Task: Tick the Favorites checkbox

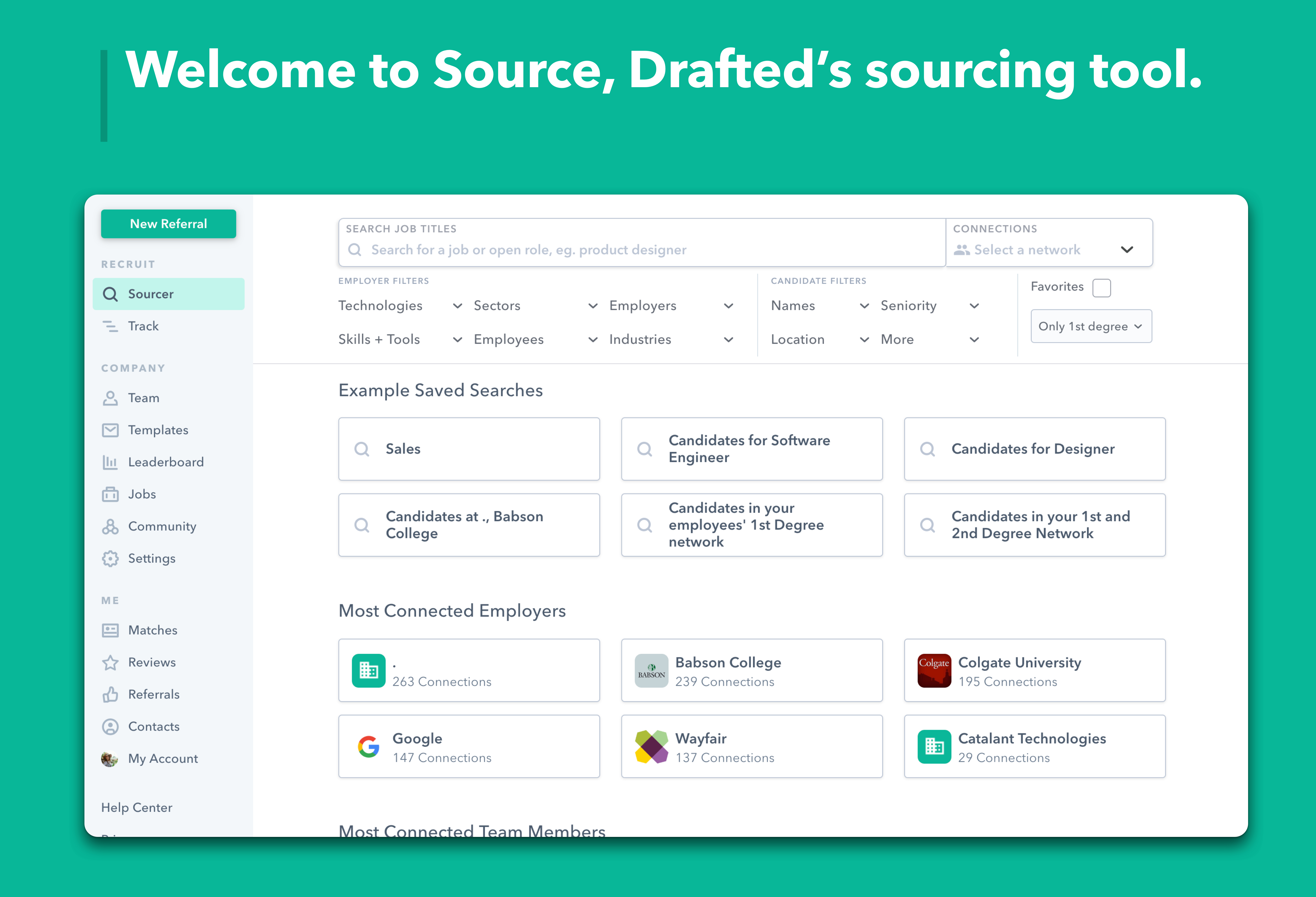Action: click(1101, 288)
